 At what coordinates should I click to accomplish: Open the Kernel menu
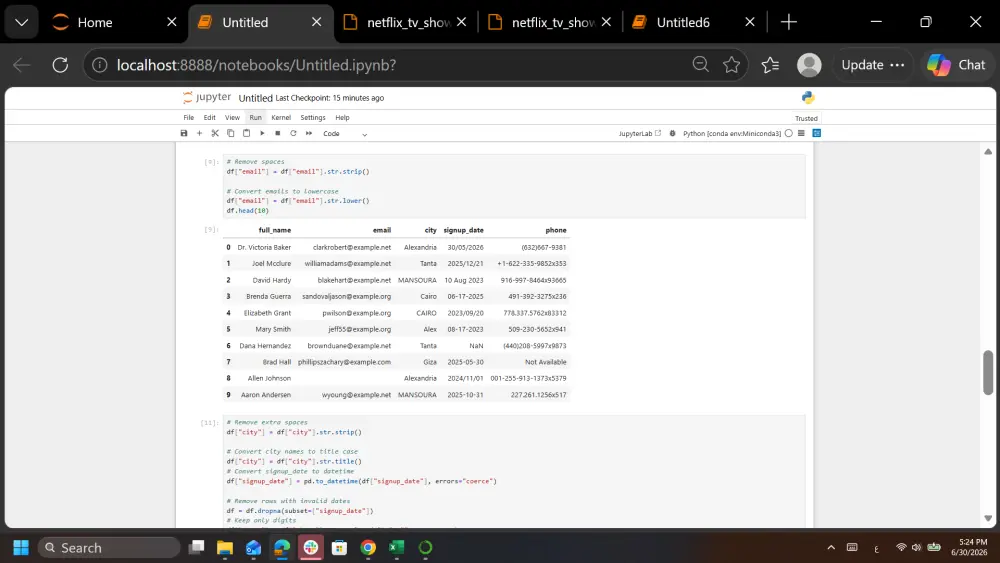click(x=281, y=118)
